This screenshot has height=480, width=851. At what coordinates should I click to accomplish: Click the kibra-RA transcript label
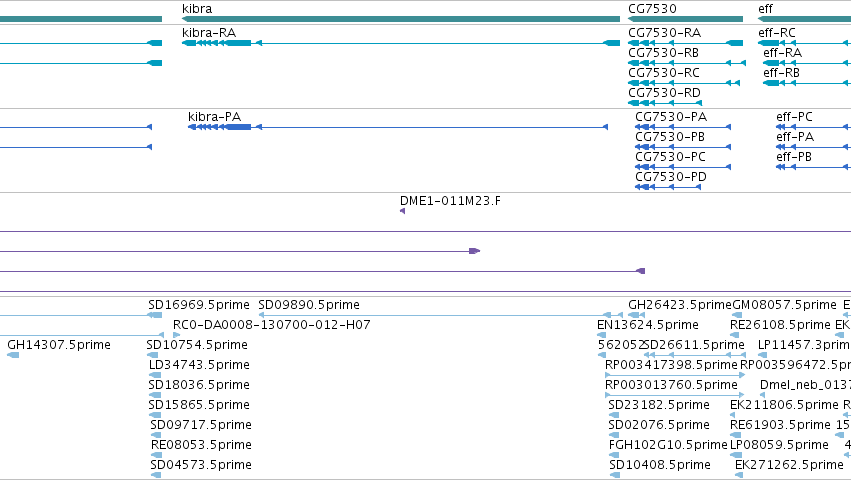(x=209, y=33)
